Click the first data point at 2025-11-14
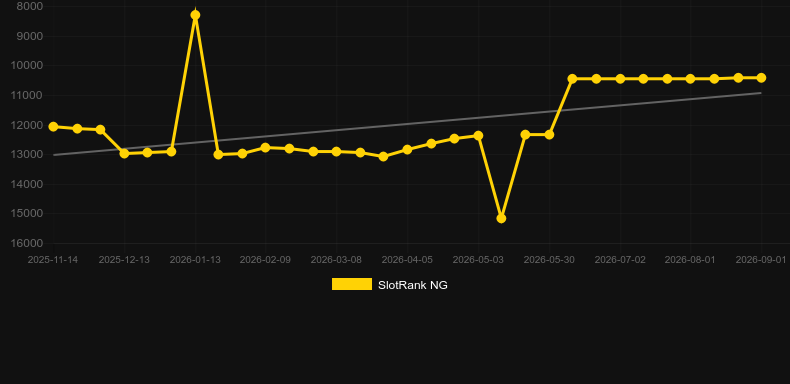790x384 pixels. coord(53,126)
